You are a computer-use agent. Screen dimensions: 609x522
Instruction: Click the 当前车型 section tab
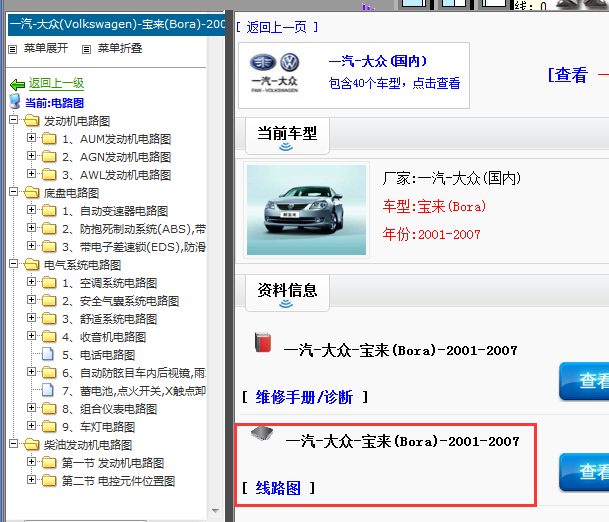click(287, 136)
